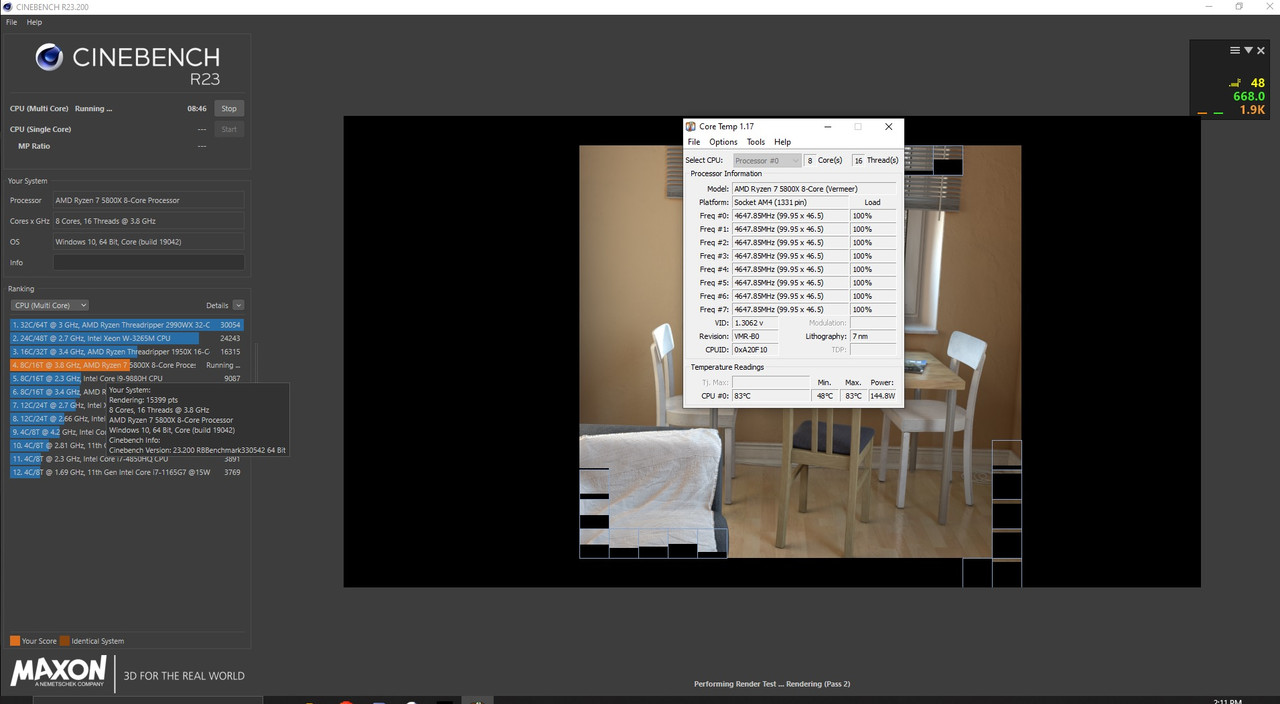Image resolution: width=1280 pixels, height=704 pixels.
Task: Click the overlay widget hamburger menu icon
Action: point(1235,50)
